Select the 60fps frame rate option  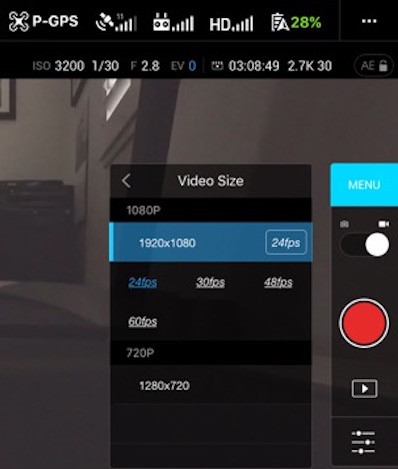click(x=143, y=322)
